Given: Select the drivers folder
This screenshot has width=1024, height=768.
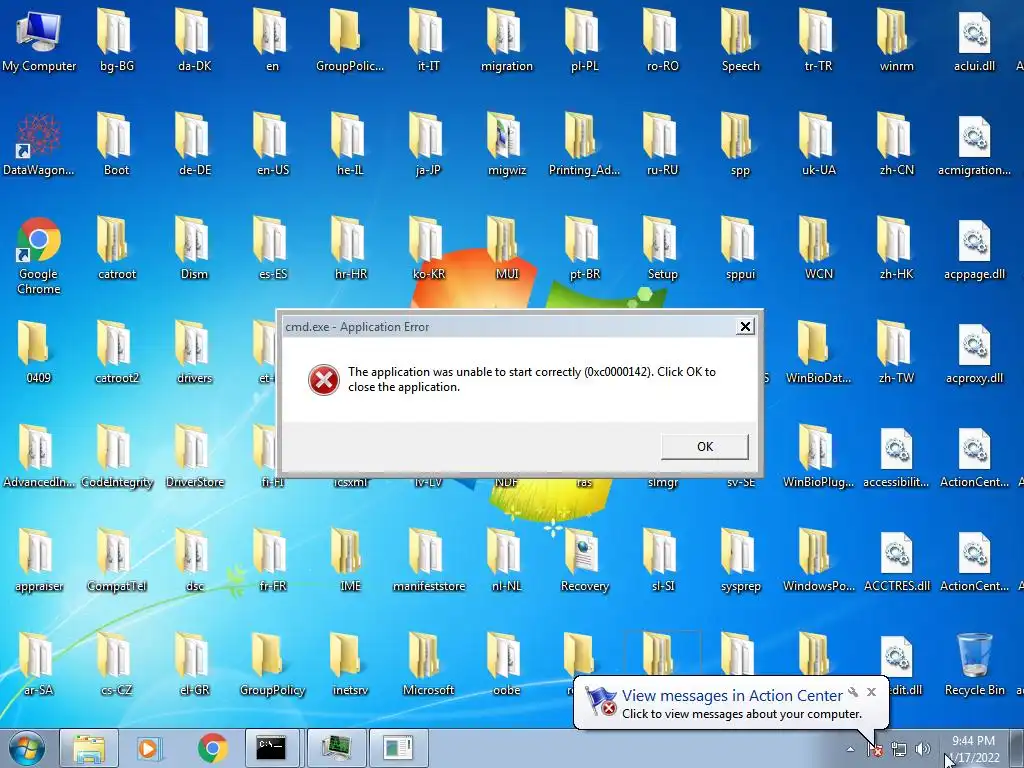Looking at the screenshot, I should [x=194, y=353].
